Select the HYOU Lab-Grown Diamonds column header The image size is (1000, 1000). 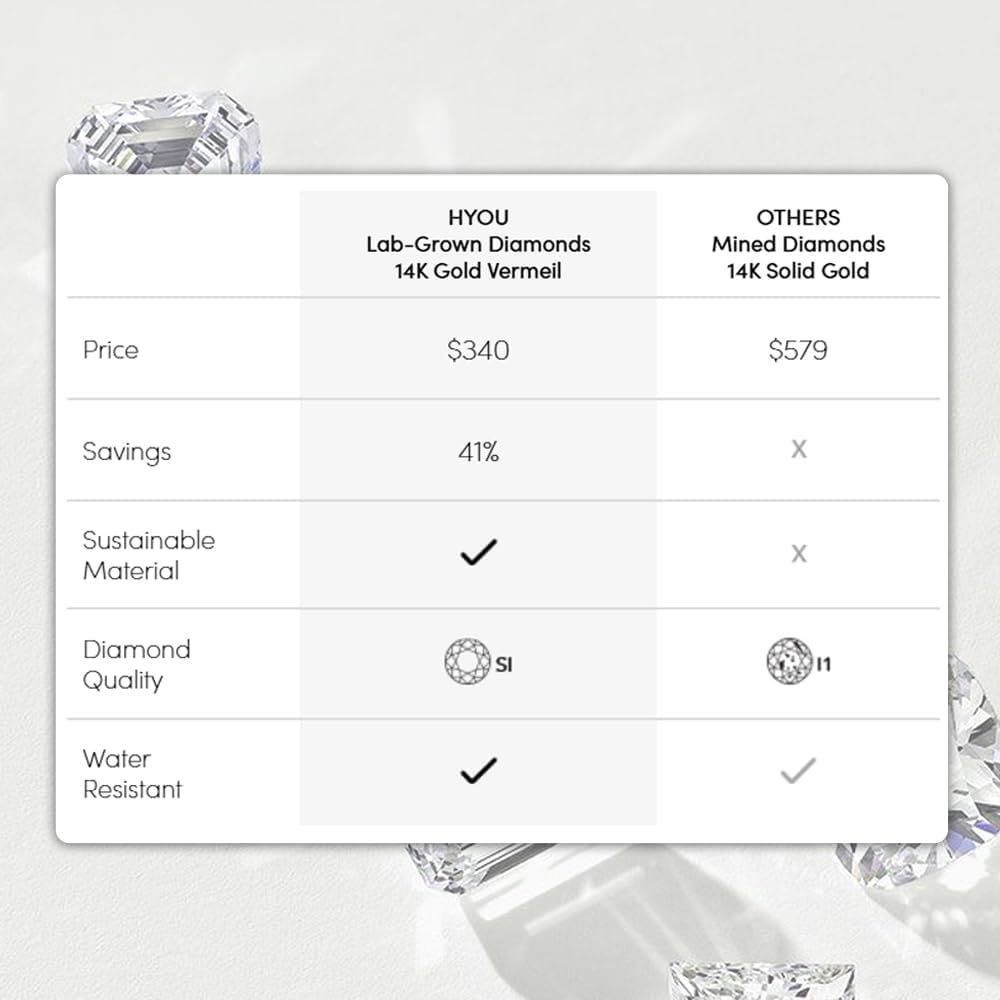tap(478, 244)
